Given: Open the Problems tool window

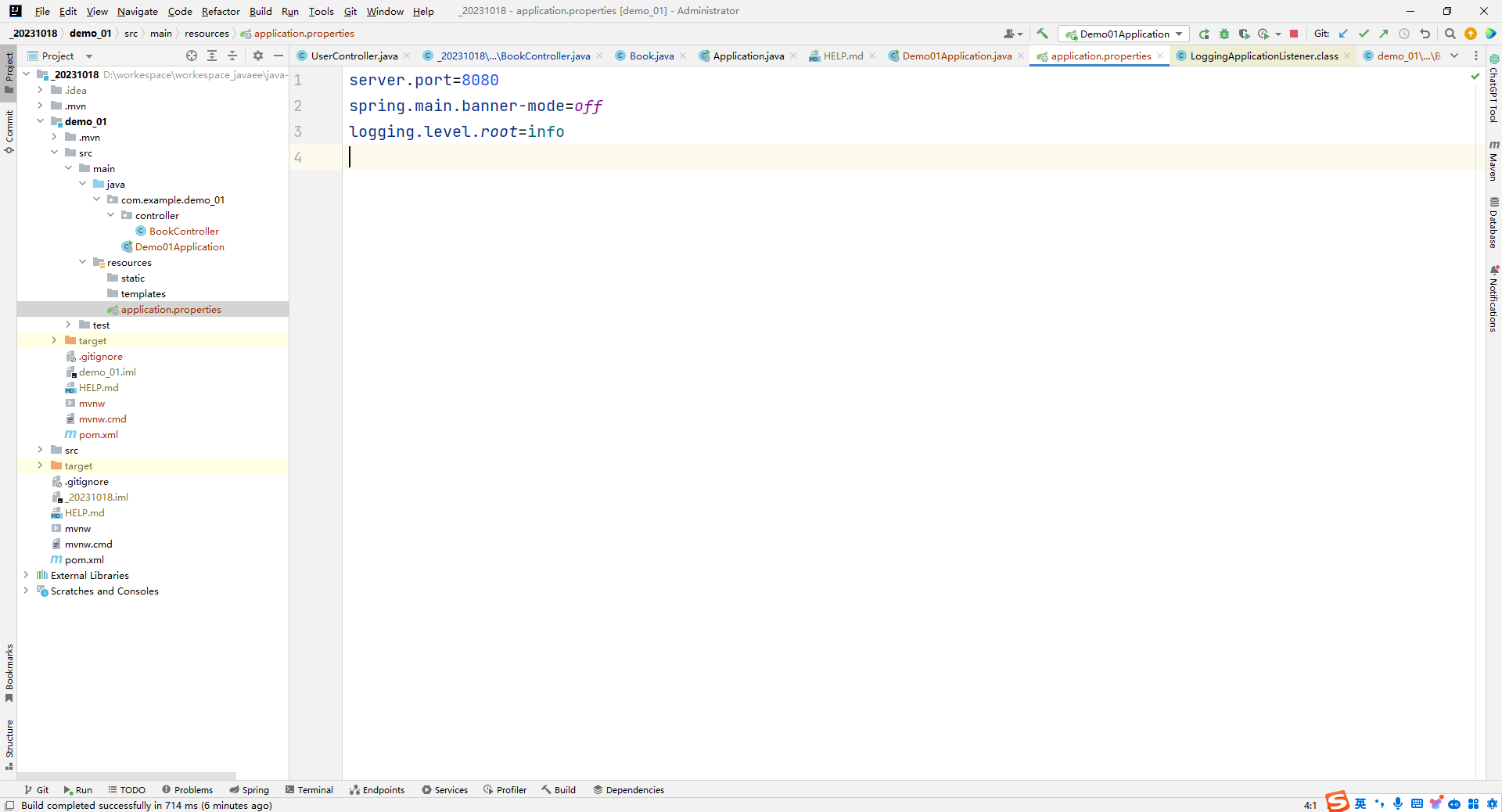Looking at the screenshot, I should pos(188,790).
